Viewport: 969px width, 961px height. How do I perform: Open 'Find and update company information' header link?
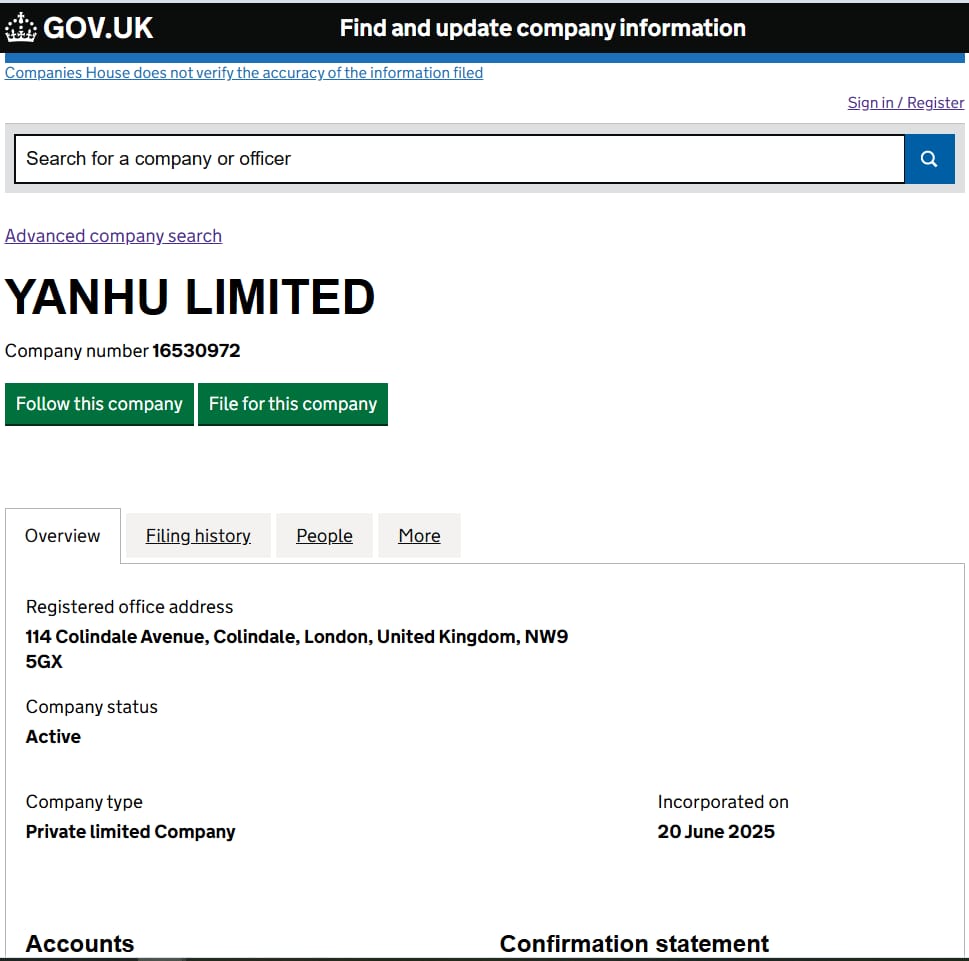[542, 28]
